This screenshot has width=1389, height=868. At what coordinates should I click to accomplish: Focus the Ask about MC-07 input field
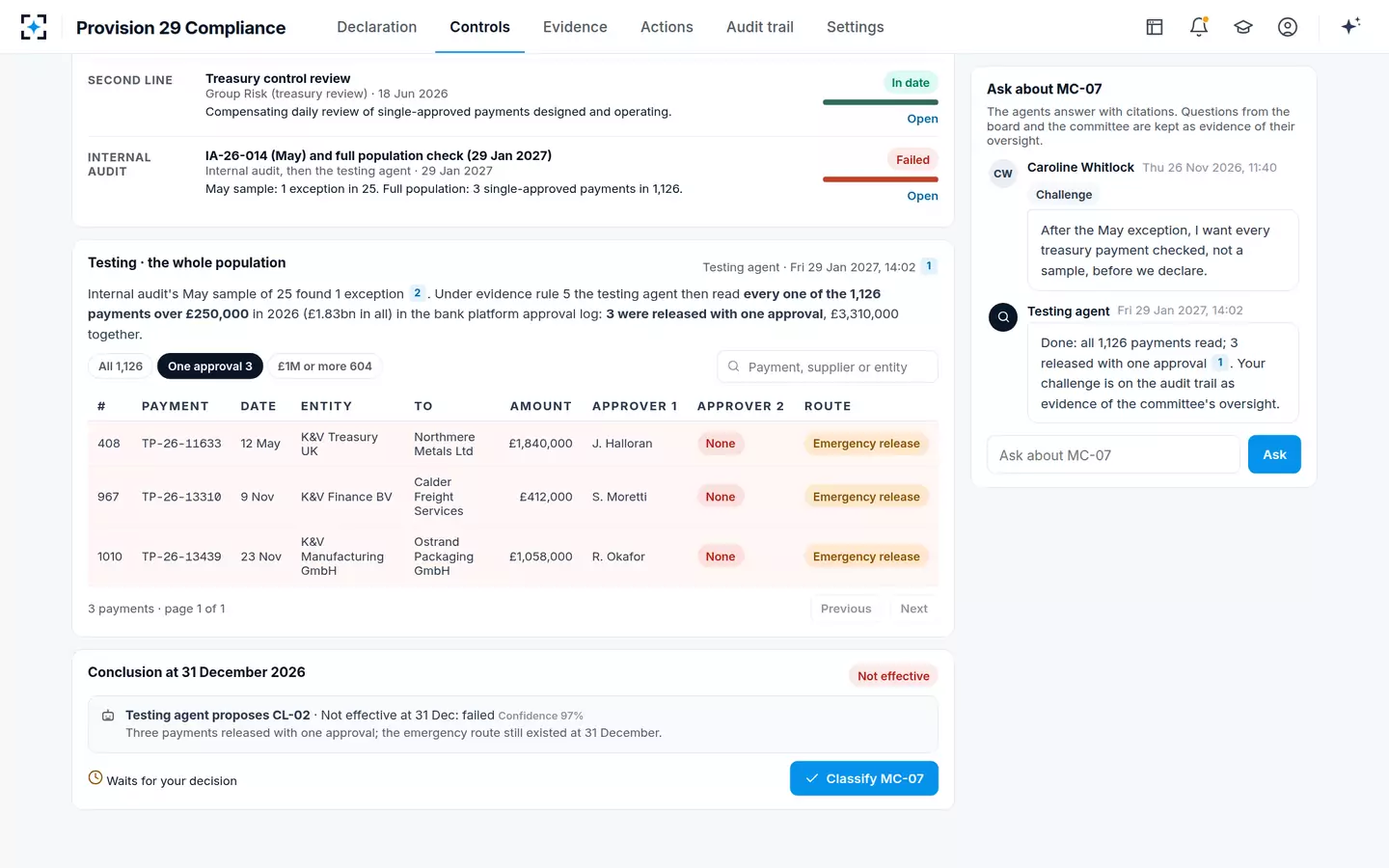click(x=1113, y=454)
